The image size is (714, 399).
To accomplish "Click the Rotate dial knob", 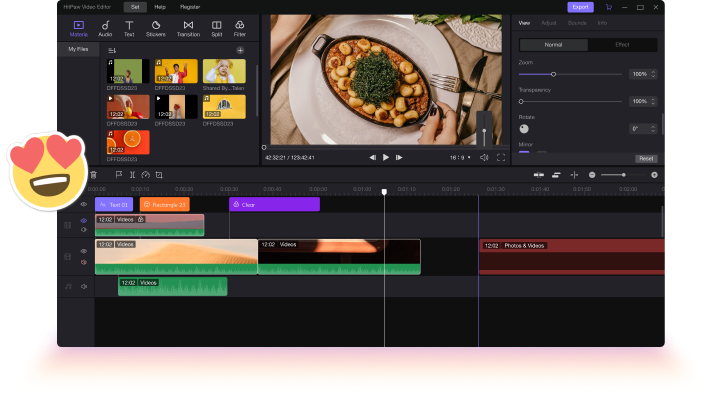I will (524, 129).
